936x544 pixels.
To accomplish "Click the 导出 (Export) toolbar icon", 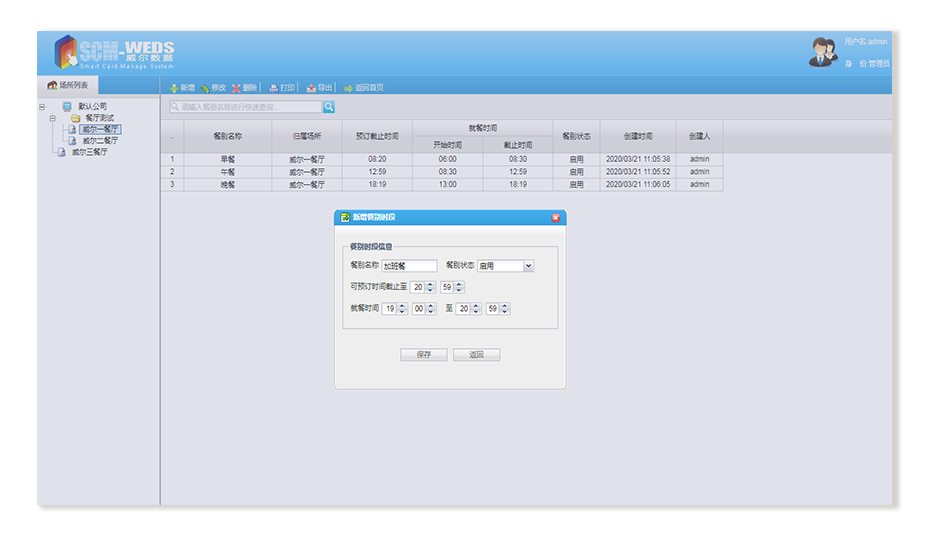I will (x=312, y=88).
